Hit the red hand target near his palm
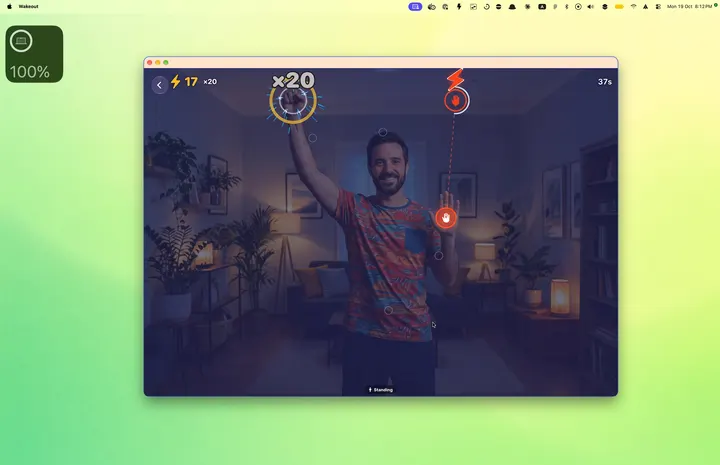Image resolution: width=720 pixels, height=465 pixels. pos(445,218)
